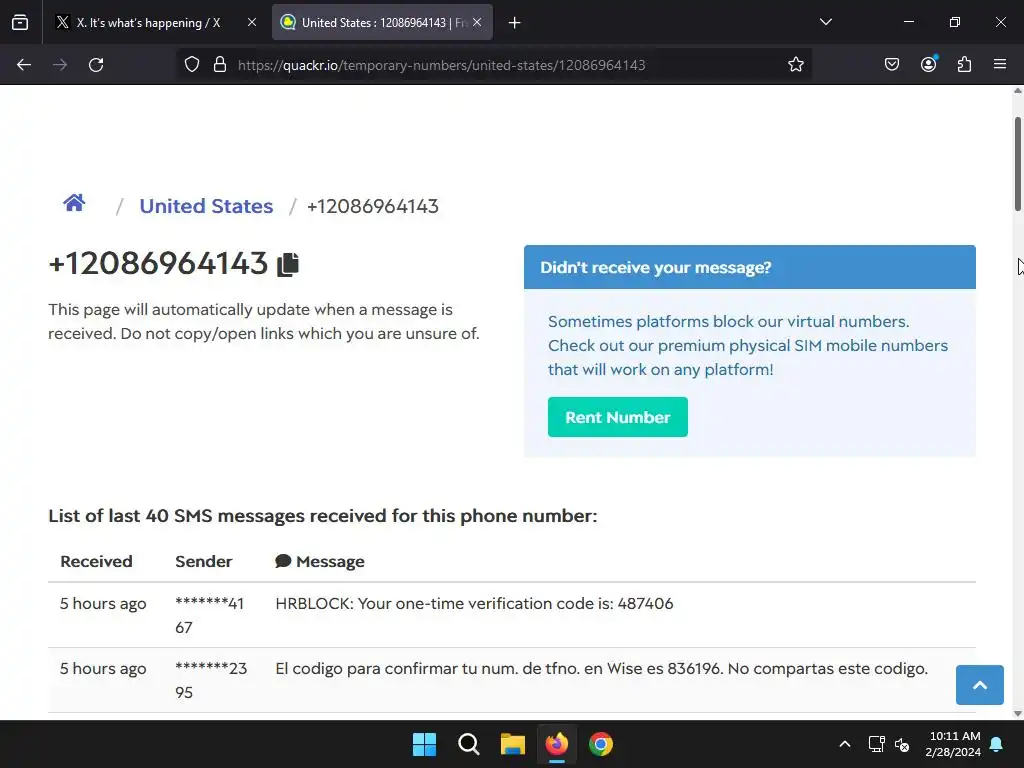The image size is (1024, 768).
Task: Save page to Pocket
Action: (x=892, y=65)
